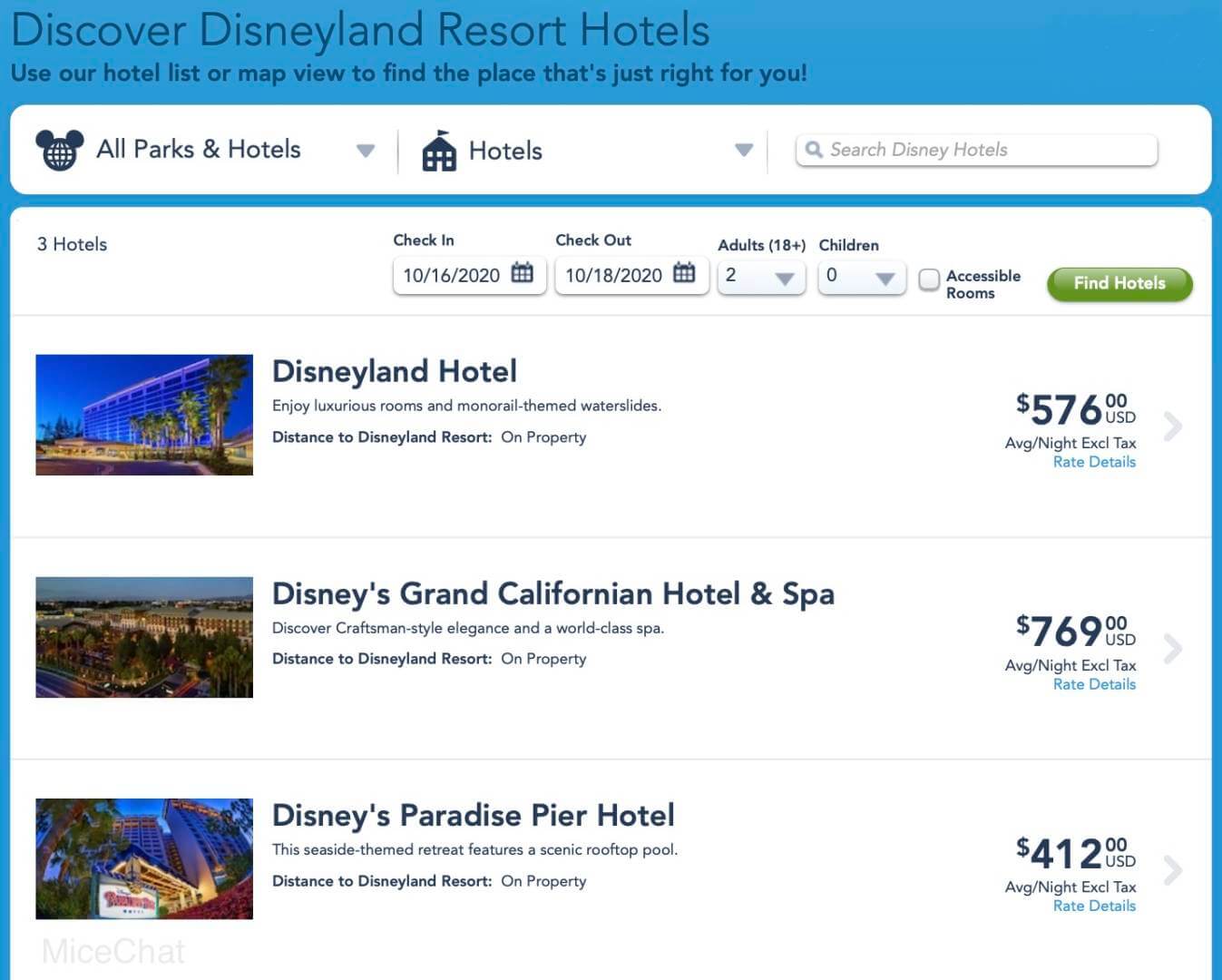Open the Children count dropdown
The image size is (1222, 980).
[862, 276]
